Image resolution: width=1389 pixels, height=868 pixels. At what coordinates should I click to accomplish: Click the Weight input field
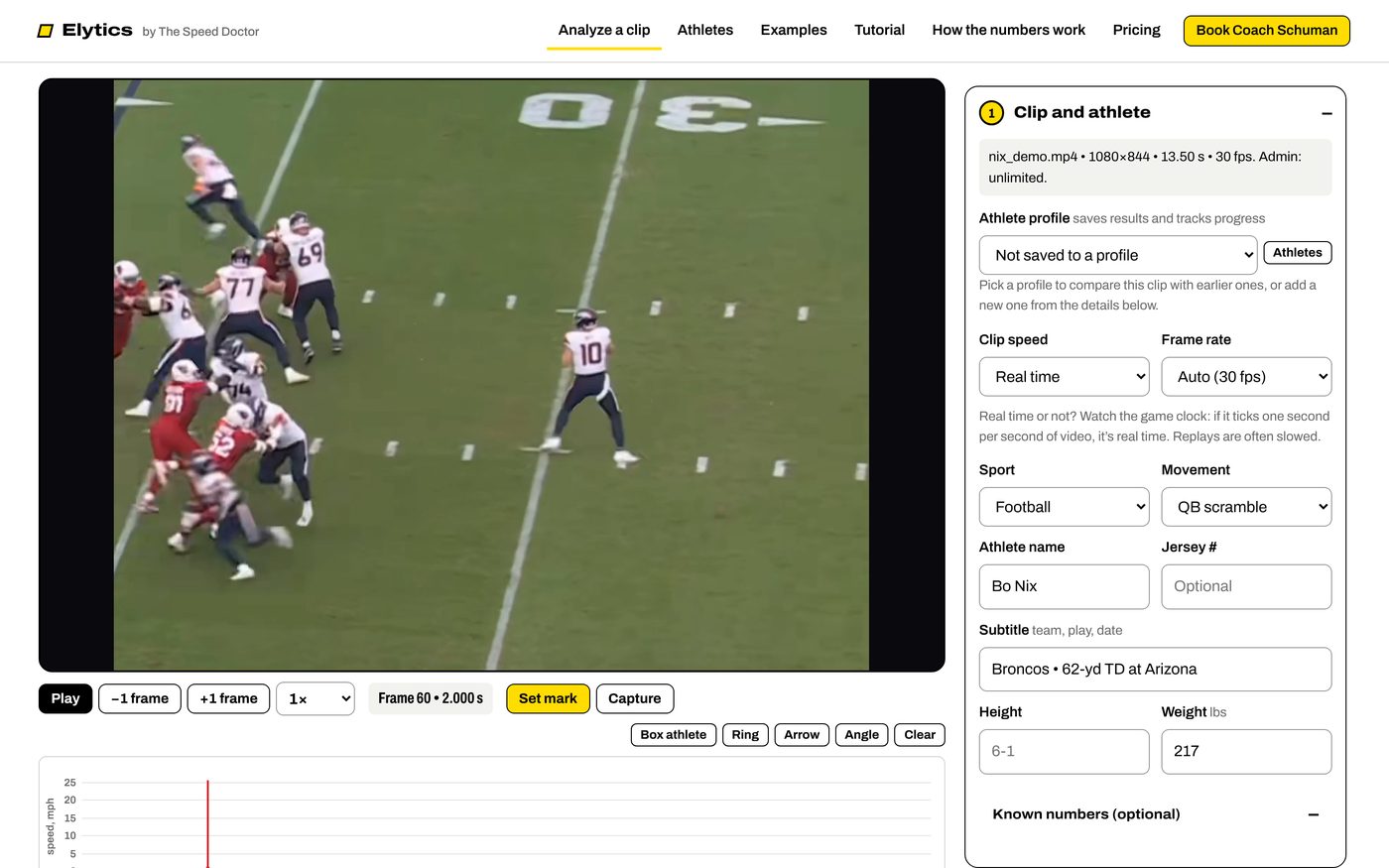1246,752
